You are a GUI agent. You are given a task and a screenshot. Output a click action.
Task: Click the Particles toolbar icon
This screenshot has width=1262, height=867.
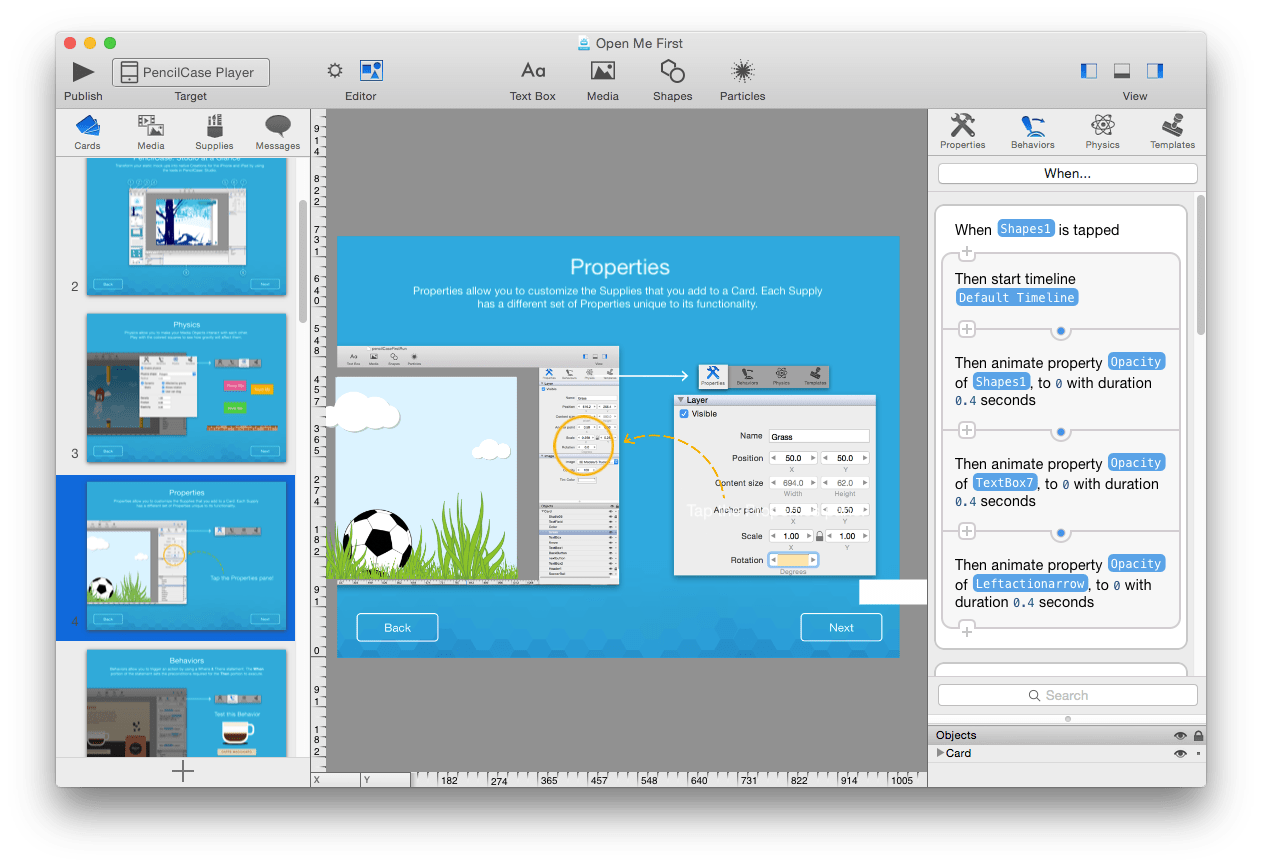(x=742, y=71)
